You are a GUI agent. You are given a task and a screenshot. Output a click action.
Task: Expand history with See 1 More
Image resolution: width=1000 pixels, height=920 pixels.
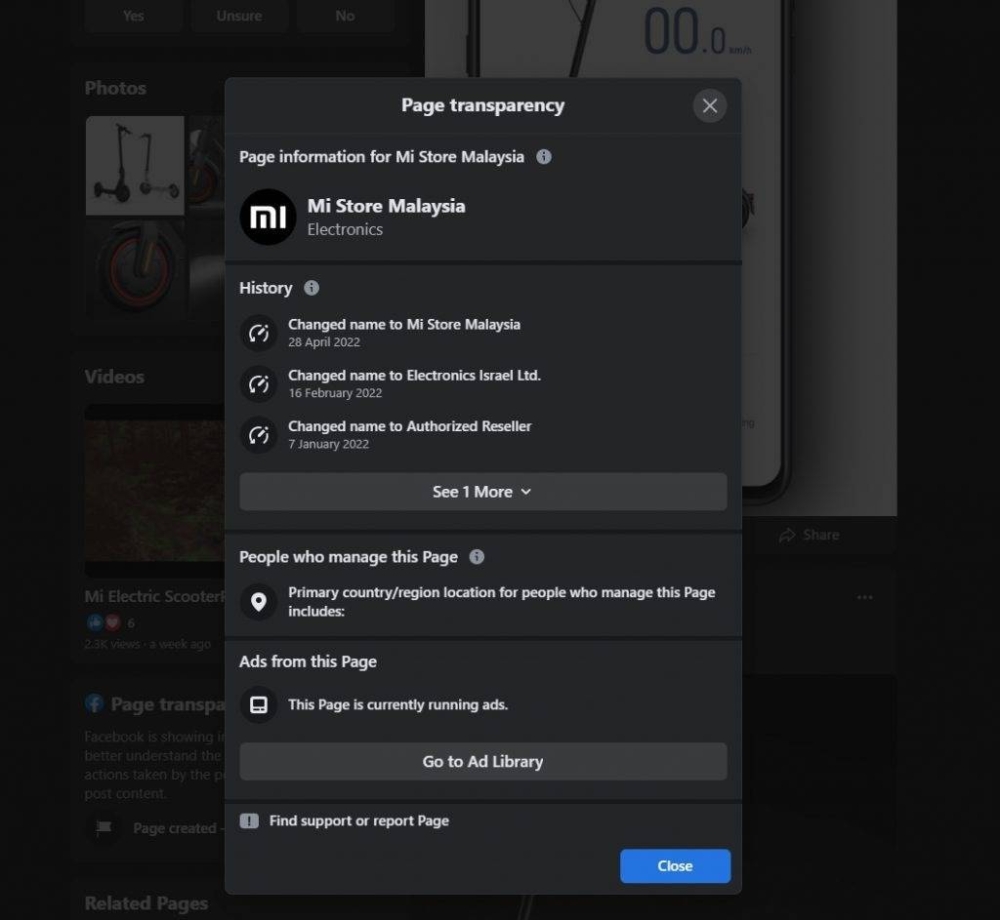click(483, 492)
